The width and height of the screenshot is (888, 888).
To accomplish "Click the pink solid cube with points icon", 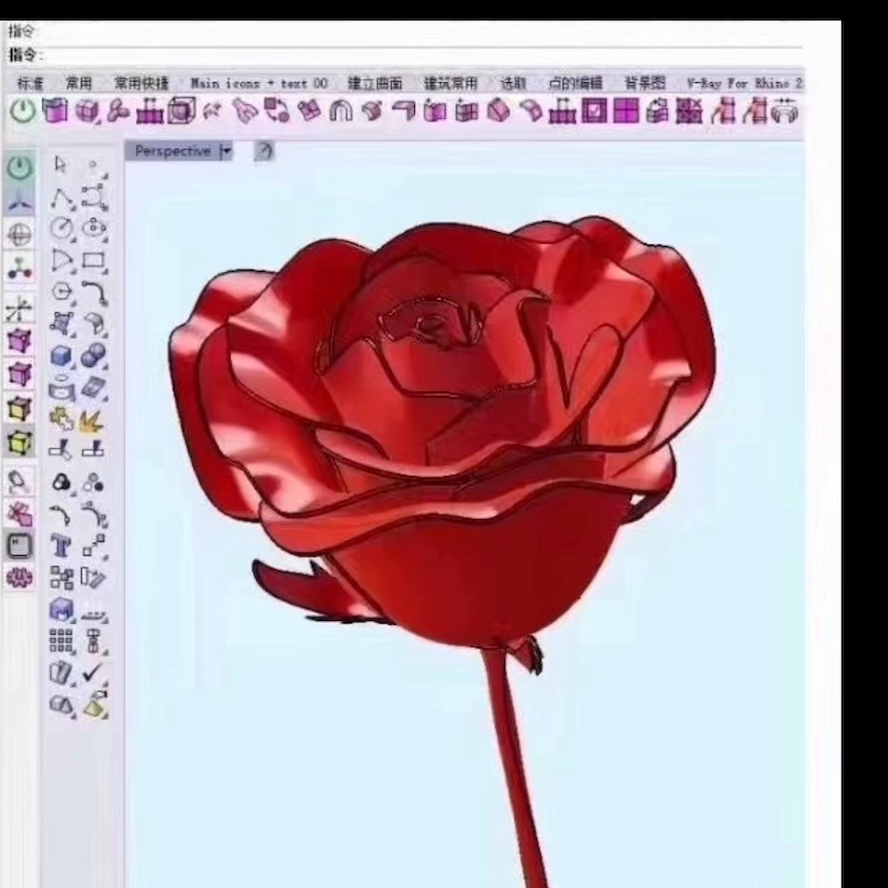I will pos(20,341).
